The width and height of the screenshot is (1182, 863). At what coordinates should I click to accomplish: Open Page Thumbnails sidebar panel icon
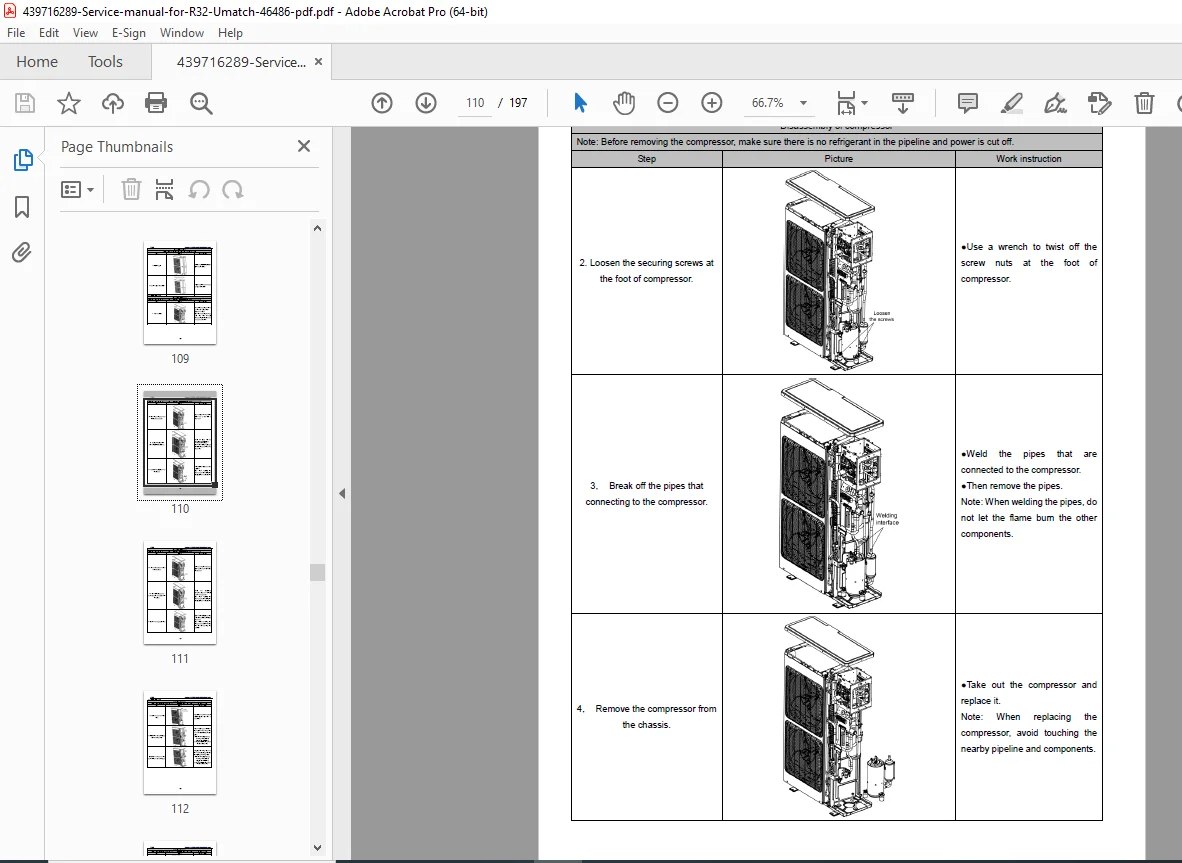click(x=23, y=160)
